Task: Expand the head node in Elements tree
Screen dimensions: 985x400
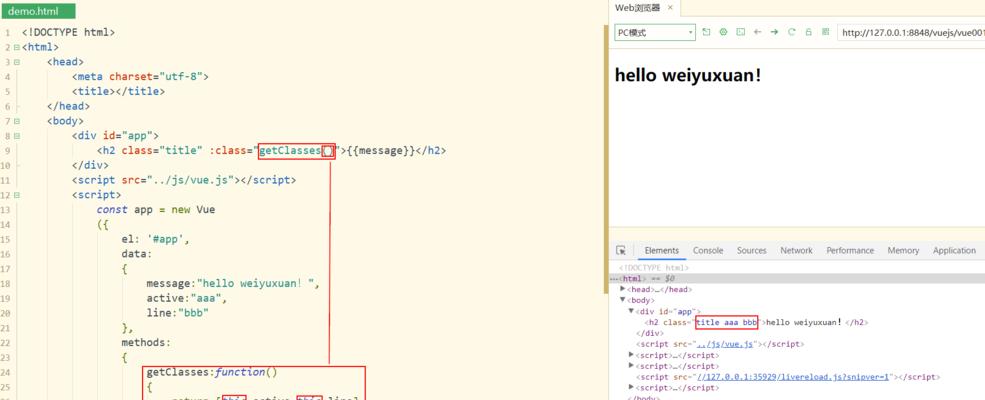Action: [623, 289]
